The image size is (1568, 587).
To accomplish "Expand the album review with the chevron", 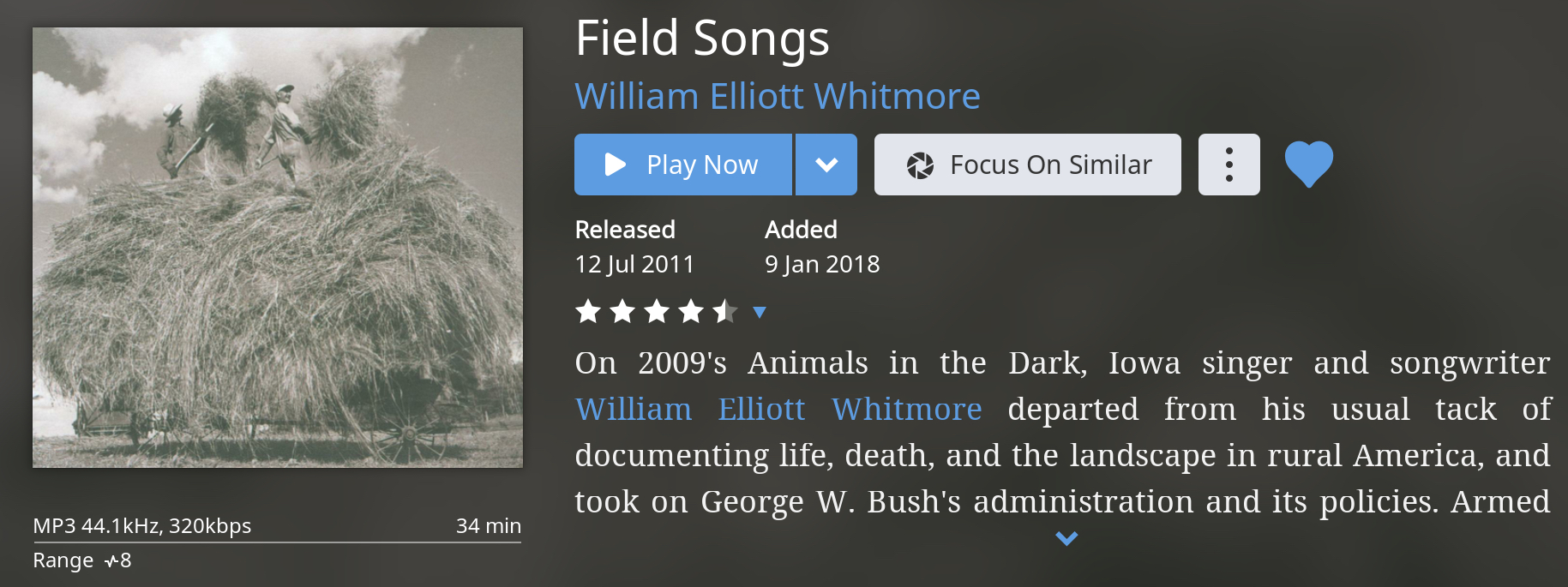I will (1066, 538).
